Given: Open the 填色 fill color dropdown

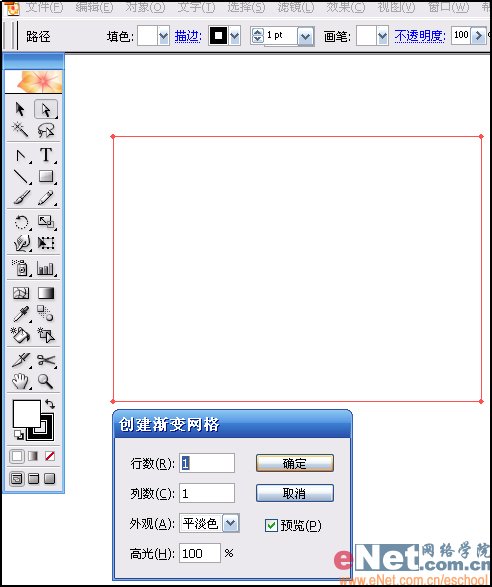Looking at the screenshot, I should (x=163, y=36).
